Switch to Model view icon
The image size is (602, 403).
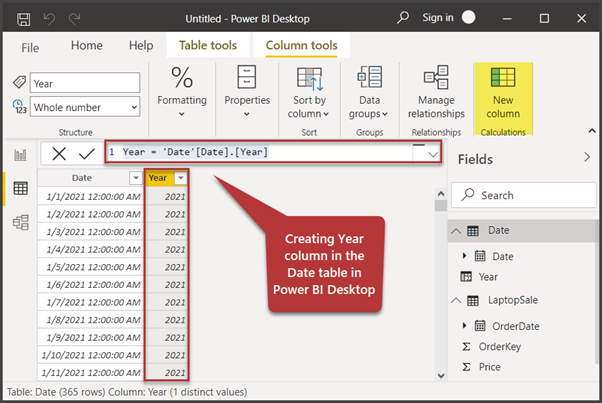[x=20, y=222]
